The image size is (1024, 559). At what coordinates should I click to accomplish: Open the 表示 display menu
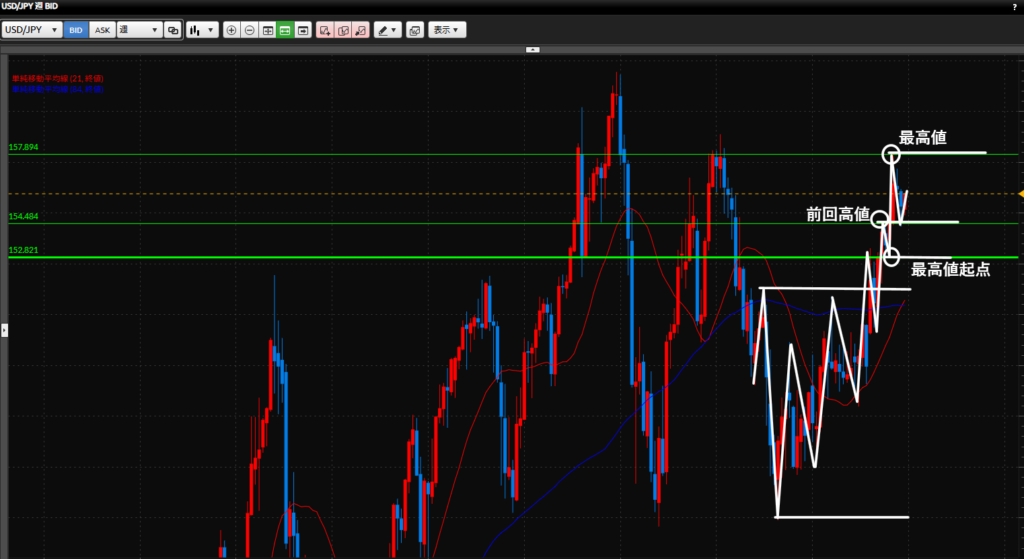(447, 30)
